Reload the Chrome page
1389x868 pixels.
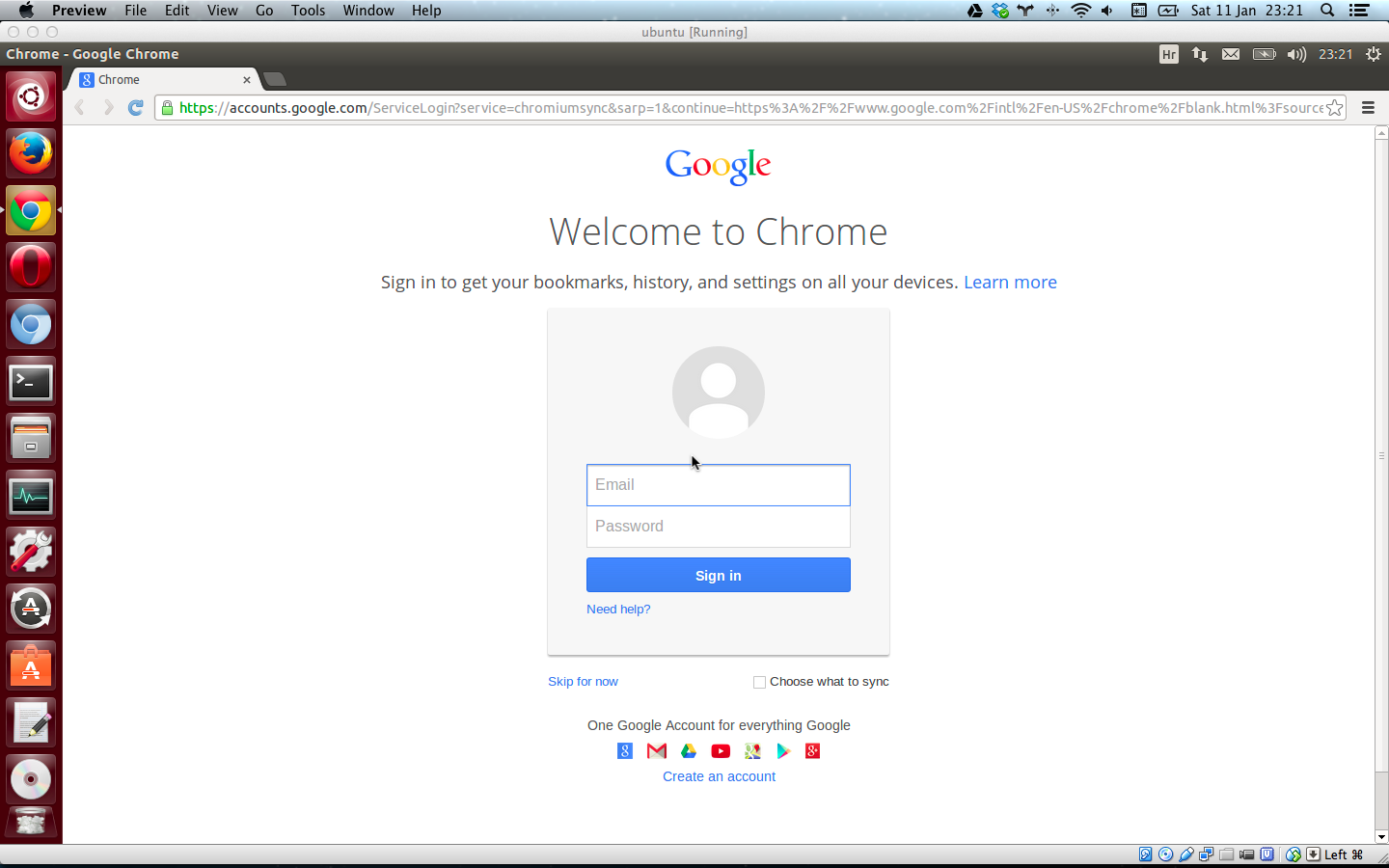tap(136, 107)
